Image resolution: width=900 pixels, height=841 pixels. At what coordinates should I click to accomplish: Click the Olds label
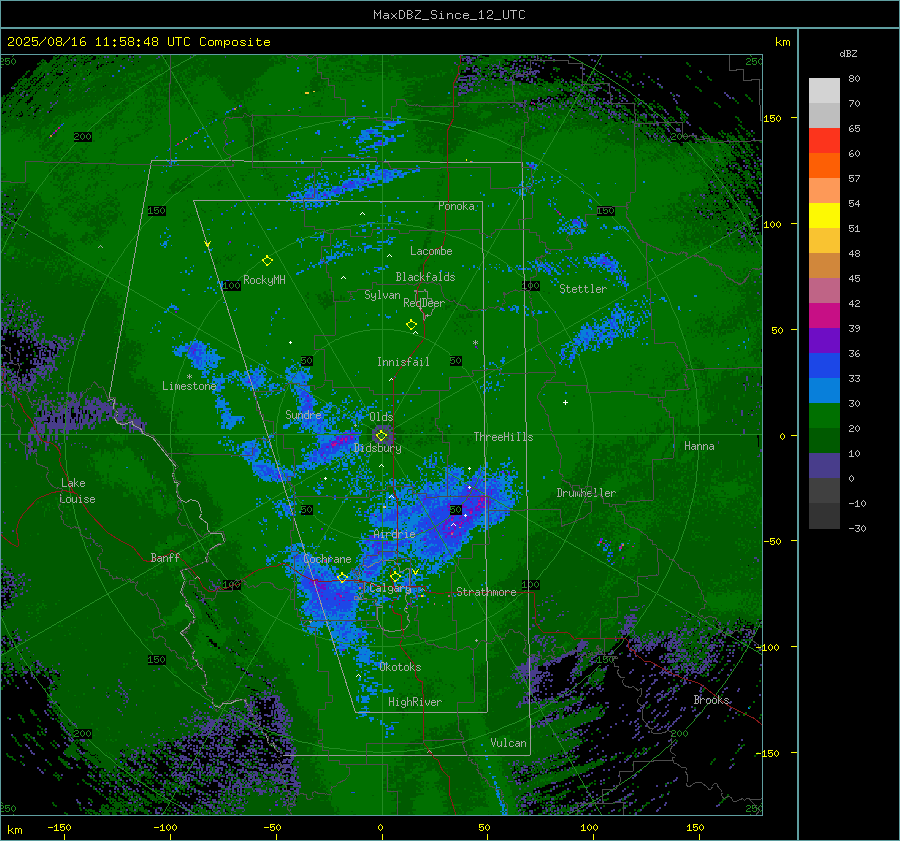(381, 417)
